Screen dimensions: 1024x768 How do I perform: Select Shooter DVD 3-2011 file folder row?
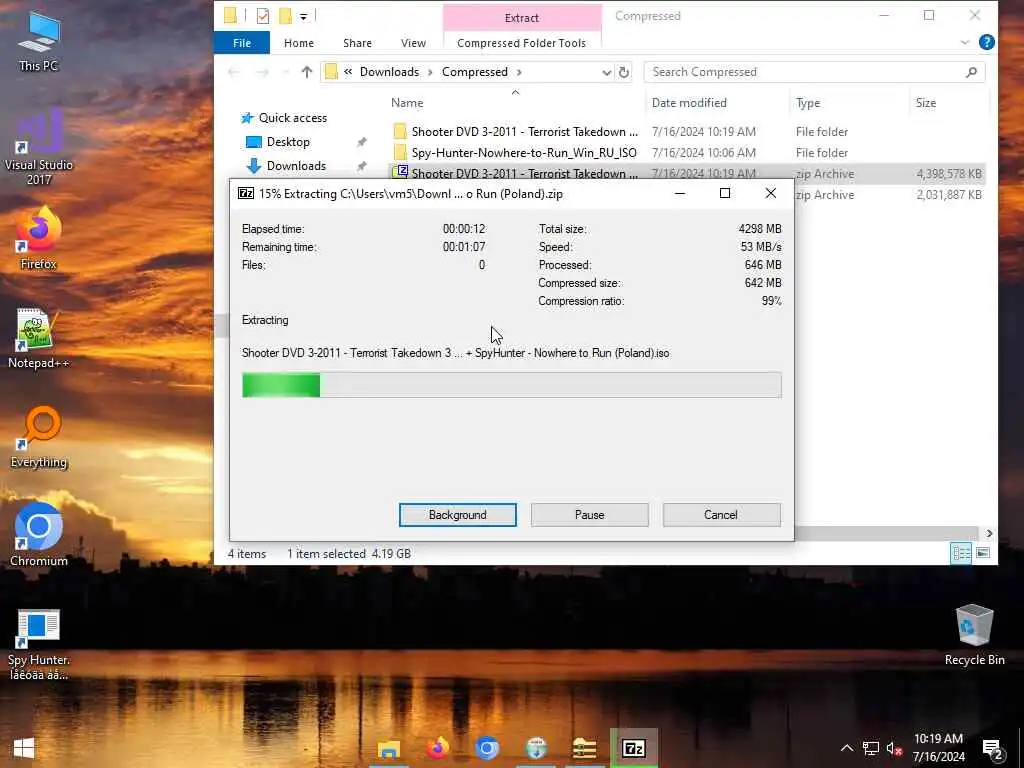[x=688, y=132]
